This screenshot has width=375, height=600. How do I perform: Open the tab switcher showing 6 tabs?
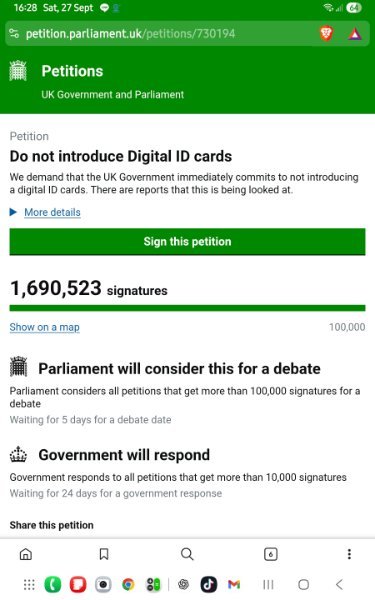(x=271, y=554)
